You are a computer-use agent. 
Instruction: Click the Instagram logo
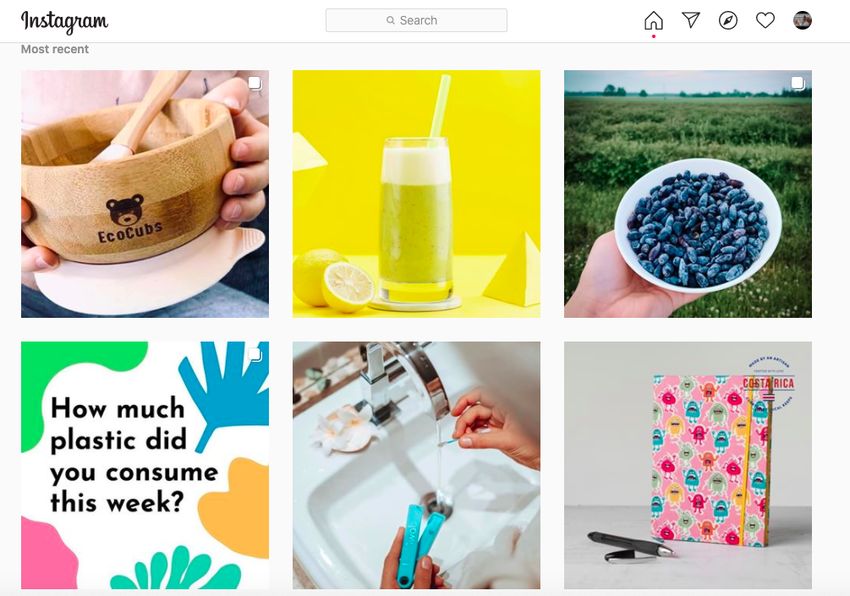64,22
